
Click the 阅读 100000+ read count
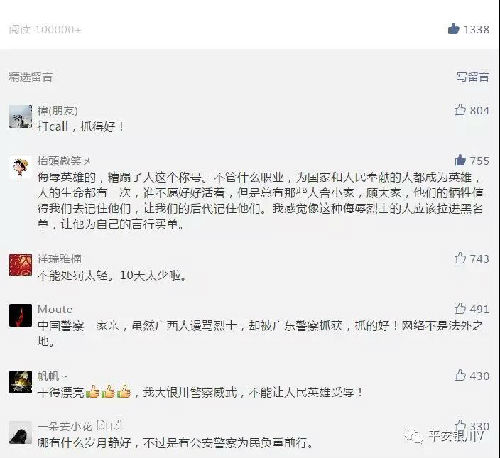pos(45,29)
